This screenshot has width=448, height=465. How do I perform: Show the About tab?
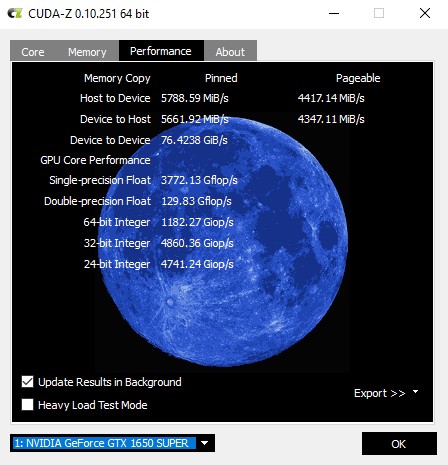coord(230,52)
